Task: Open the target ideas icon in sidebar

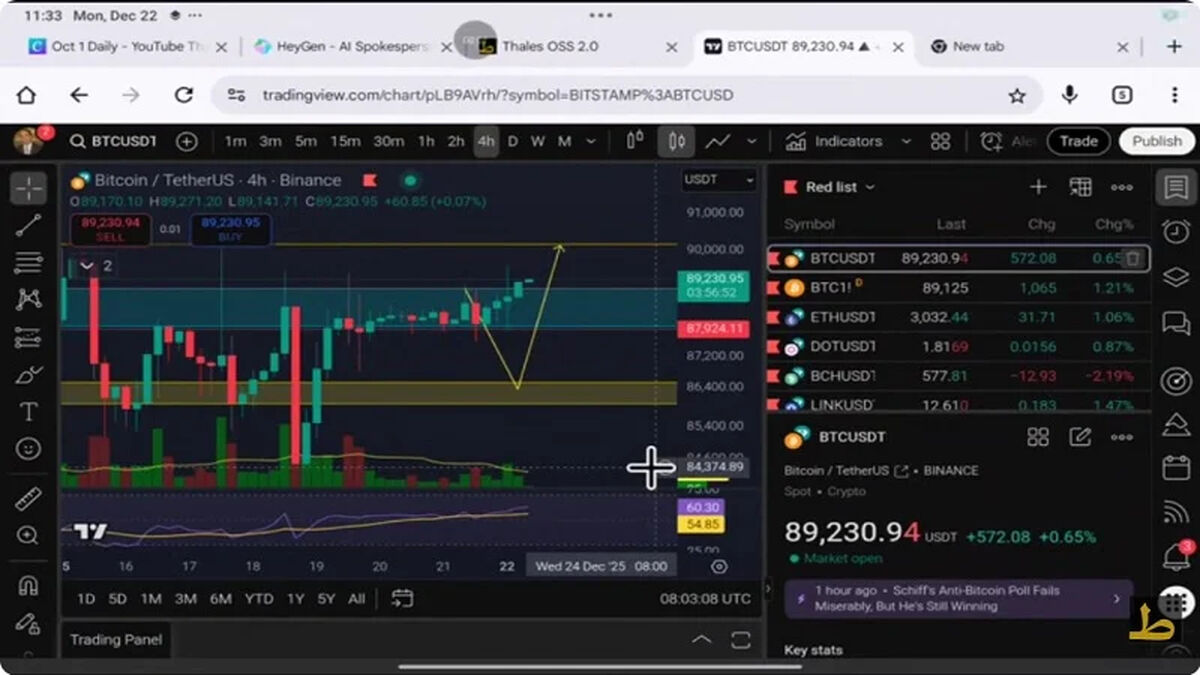Action: 1176,380
